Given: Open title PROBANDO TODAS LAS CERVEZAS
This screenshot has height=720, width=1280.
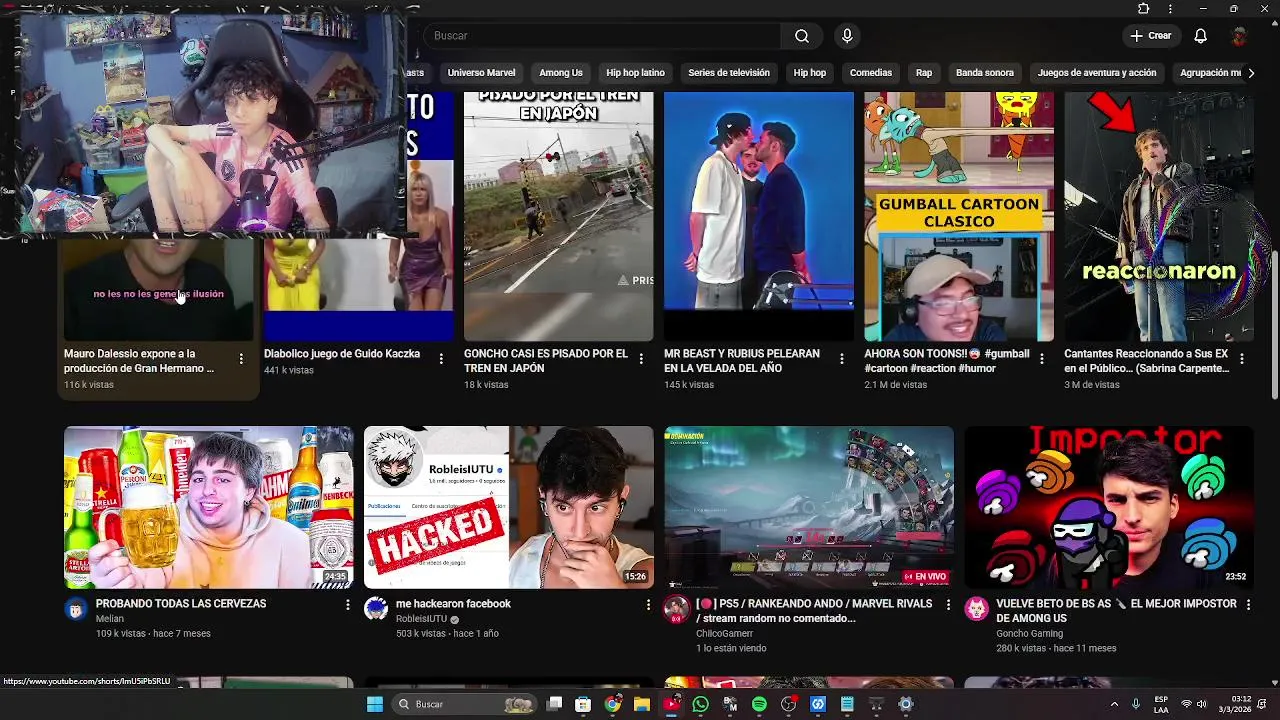Looking at the screenshot, I should pyautogui.click(x=181, y=604).
